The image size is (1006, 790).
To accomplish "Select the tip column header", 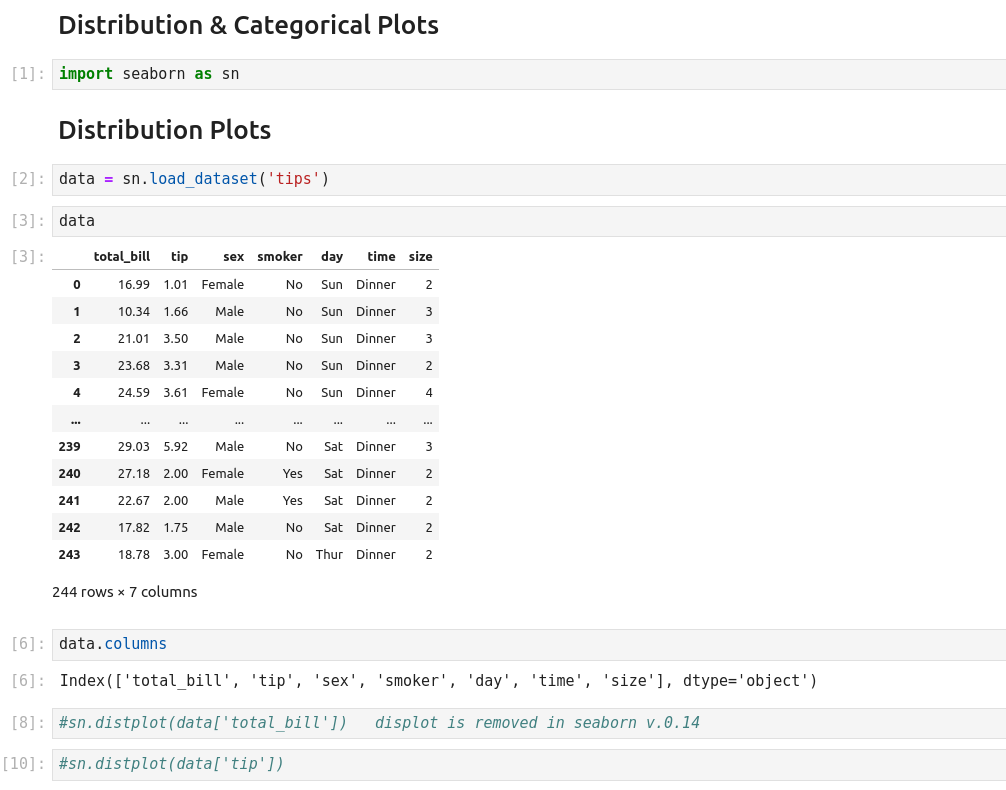I will pos(179,257).
